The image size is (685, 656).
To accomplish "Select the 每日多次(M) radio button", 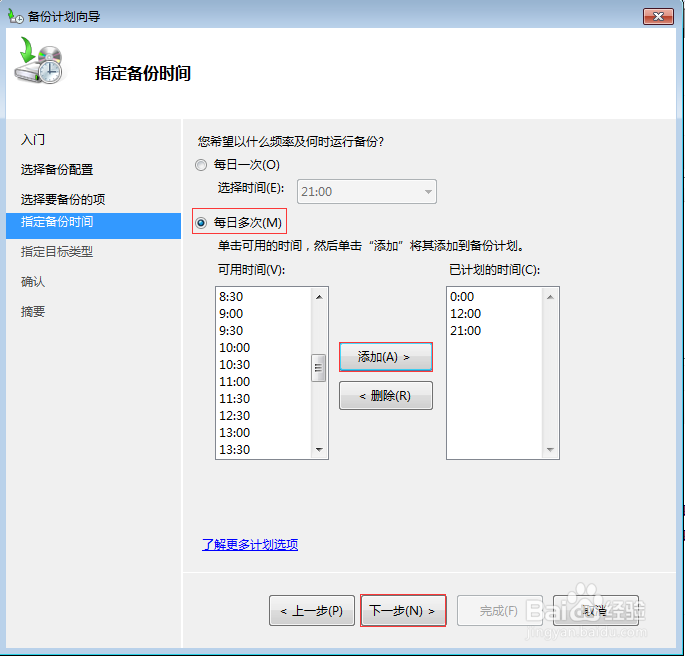I will (201, 223).
